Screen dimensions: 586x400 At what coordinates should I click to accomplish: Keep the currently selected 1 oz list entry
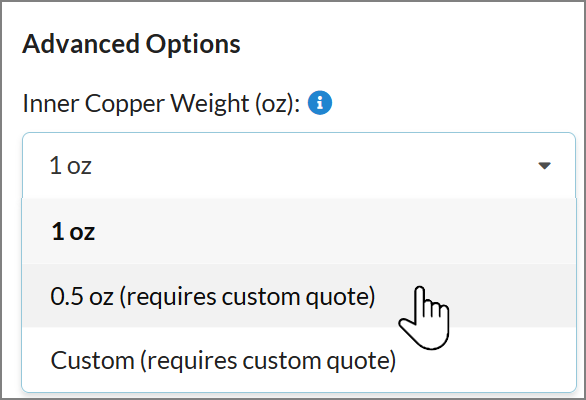(x=299, y=231)
